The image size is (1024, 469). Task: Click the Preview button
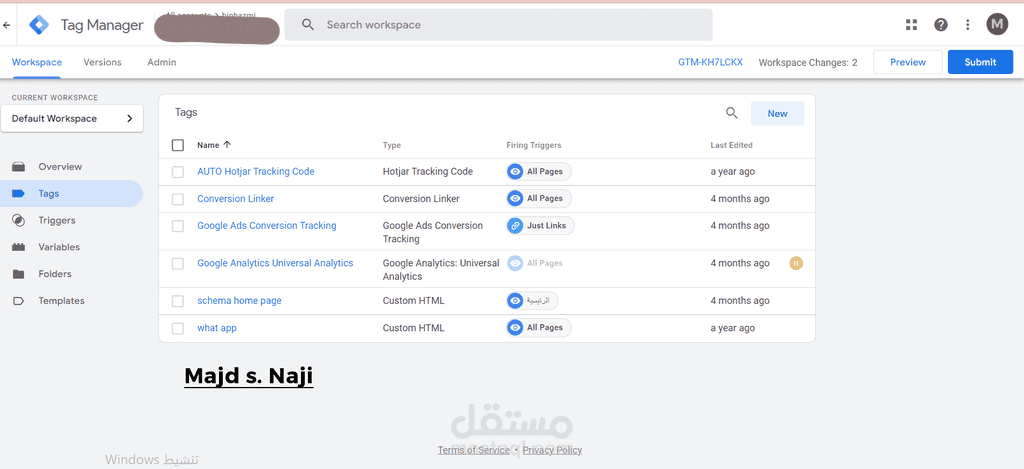tap(908, 62)
